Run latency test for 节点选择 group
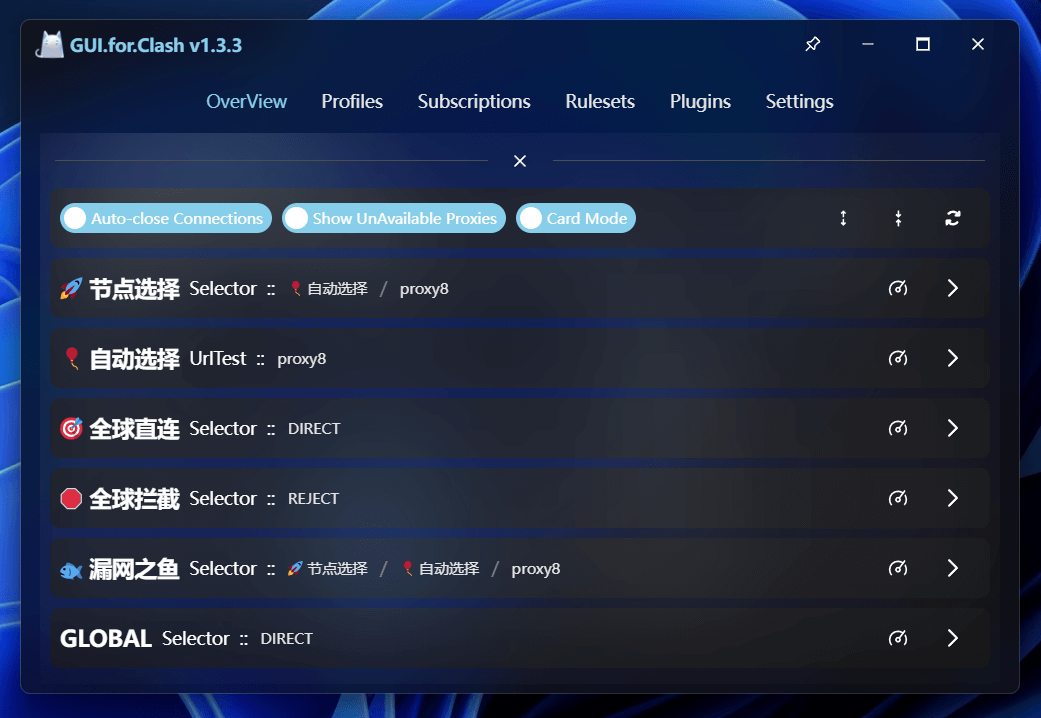The width and height of the screenshot is (1041, 718). tap(898, 288)
